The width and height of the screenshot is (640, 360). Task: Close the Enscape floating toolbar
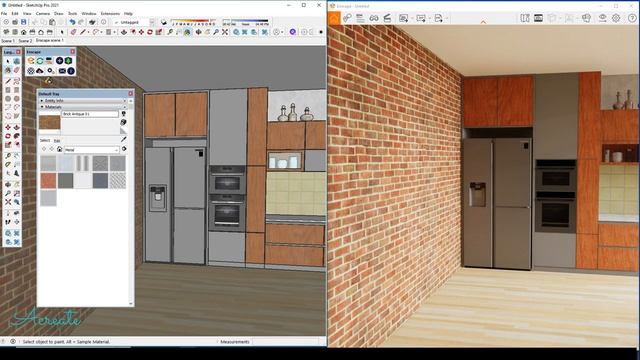pos(73,51)
